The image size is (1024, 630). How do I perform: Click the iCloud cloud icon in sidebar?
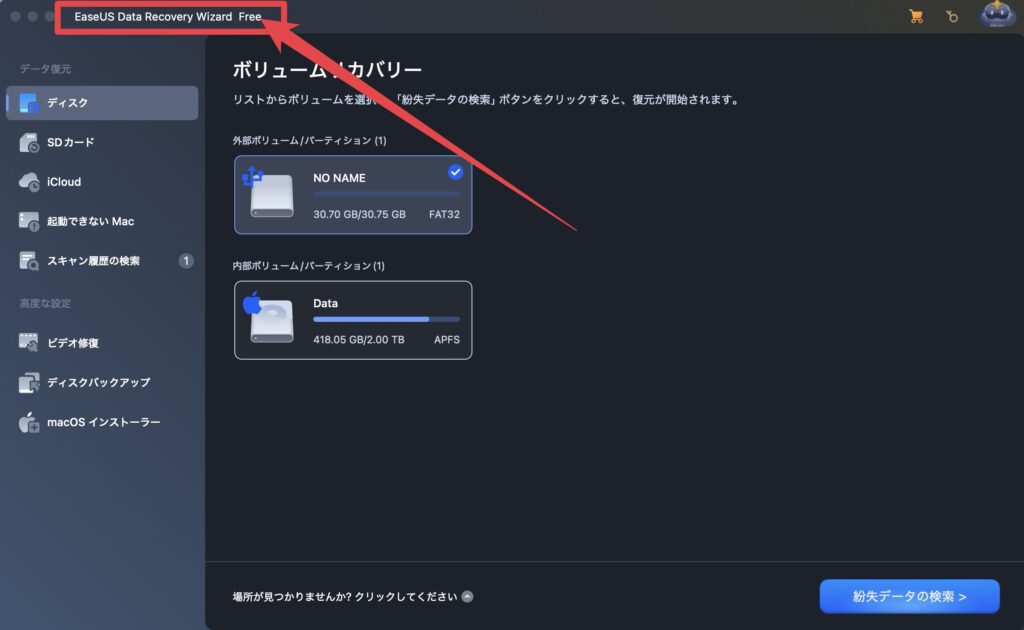coord(29,182)
